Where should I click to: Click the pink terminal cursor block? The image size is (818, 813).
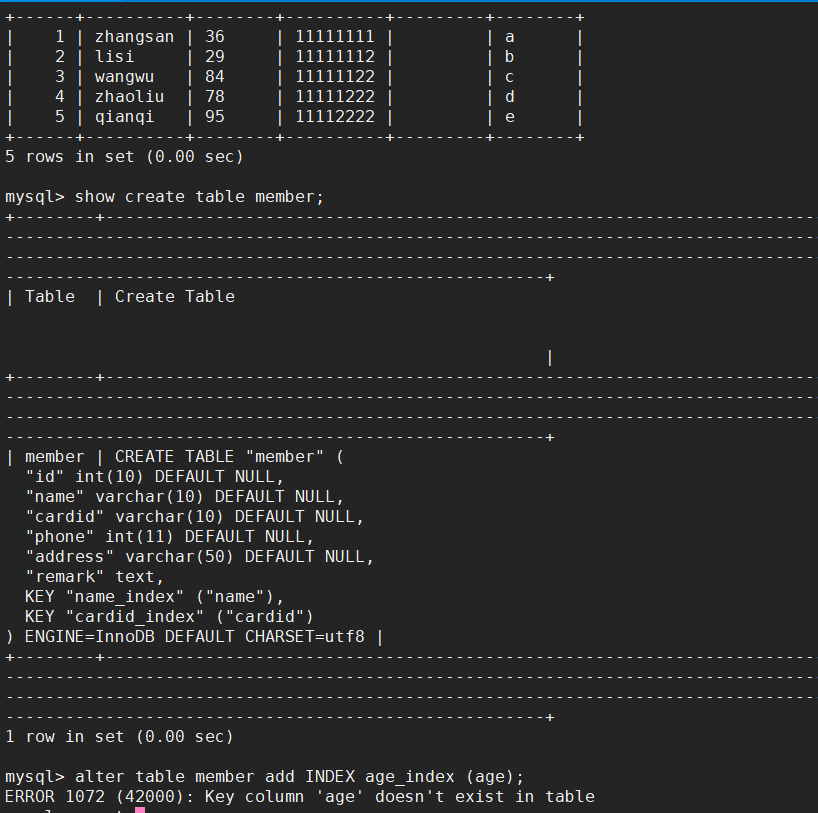(x=140, y=810)
